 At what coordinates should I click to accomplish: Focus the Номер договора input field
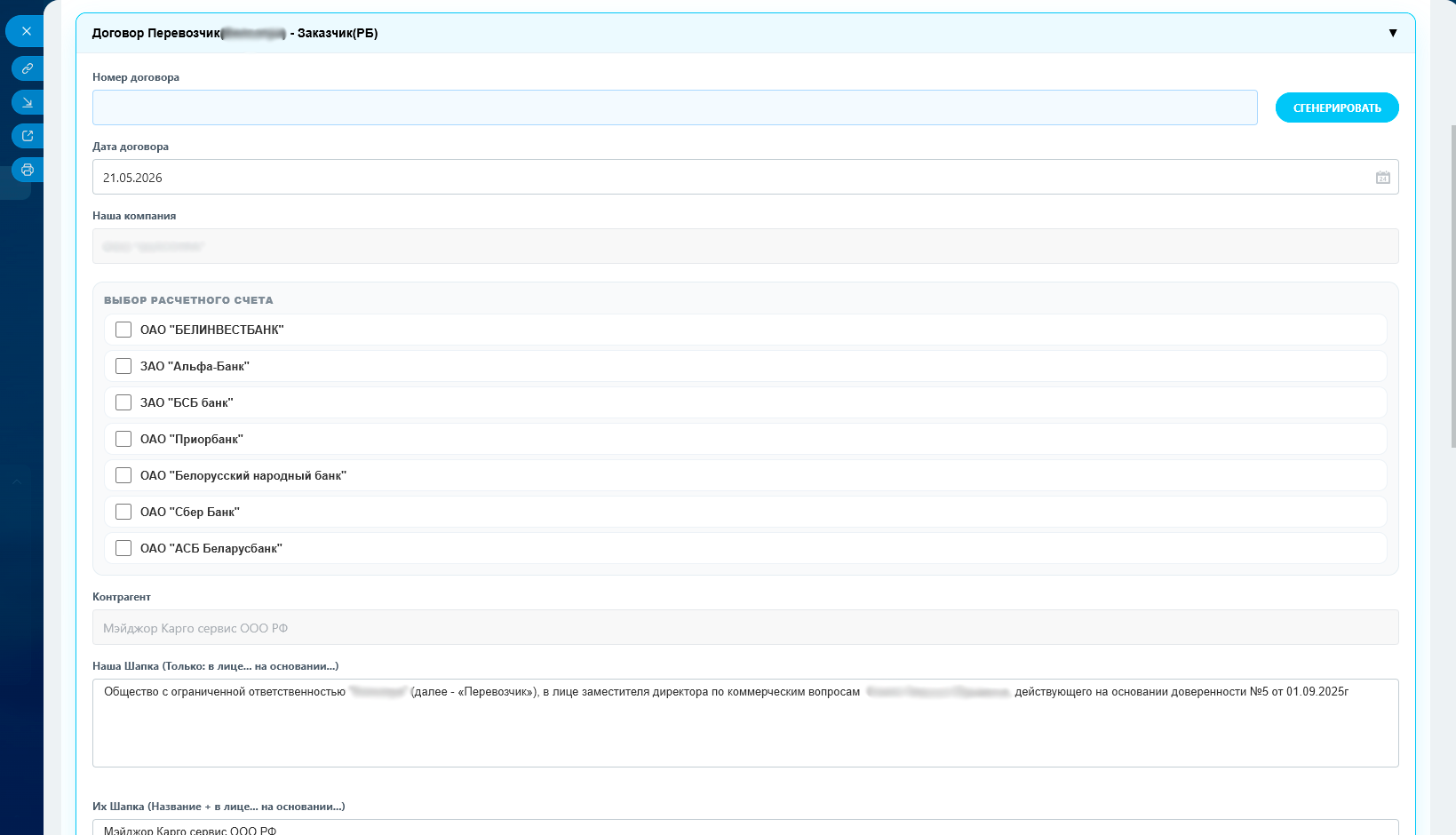[675, 107]
